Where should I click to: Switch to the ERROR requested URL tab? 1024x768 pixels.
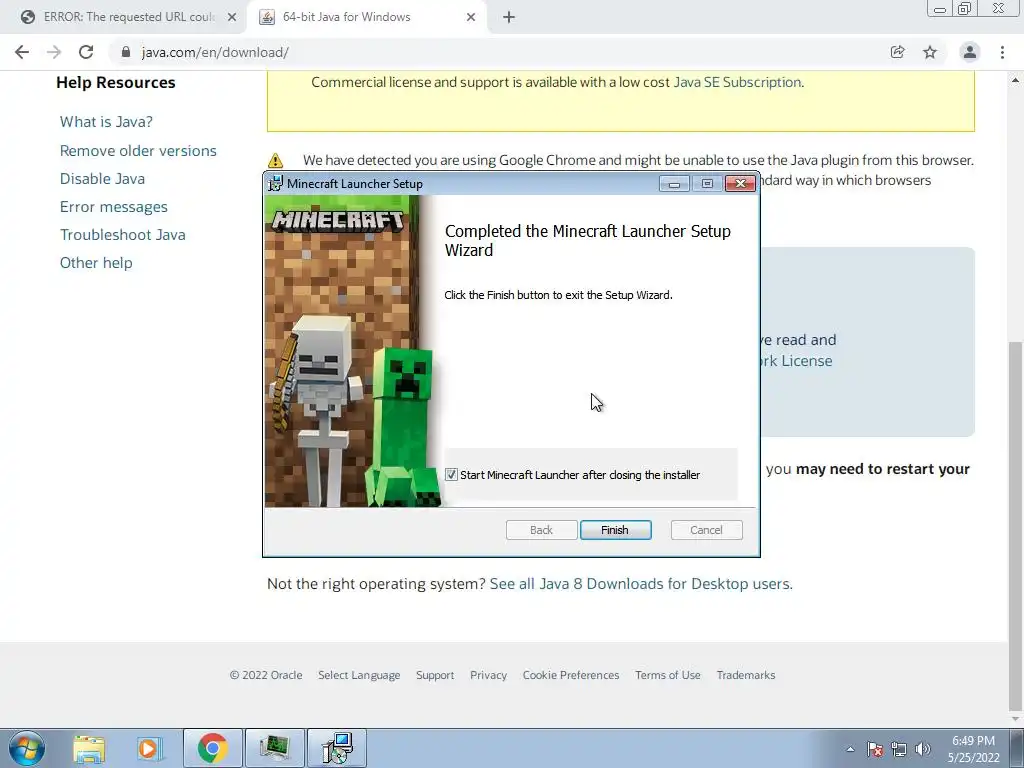click(129, 18)
